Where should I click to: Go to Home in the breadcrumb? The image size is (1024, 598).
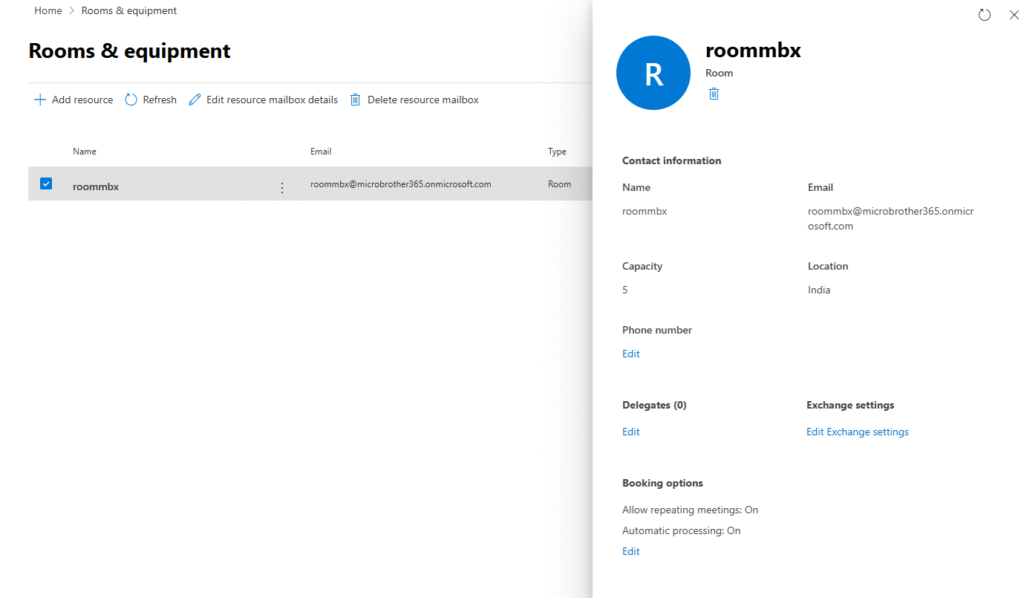click(48, 11)
